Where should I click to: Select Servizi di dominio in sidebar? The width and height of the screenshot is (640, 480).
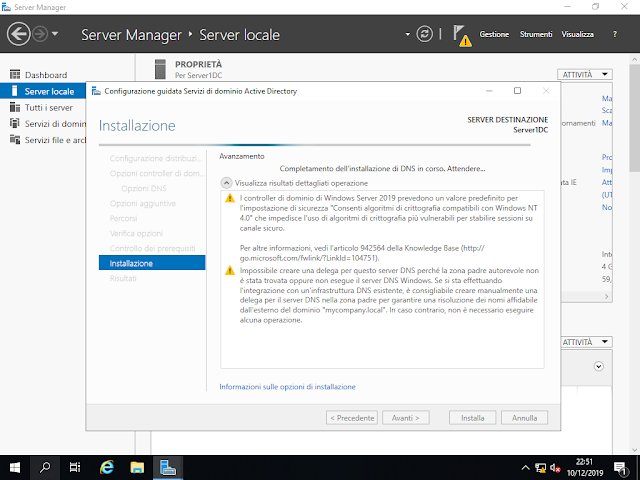tap(43, 124)
